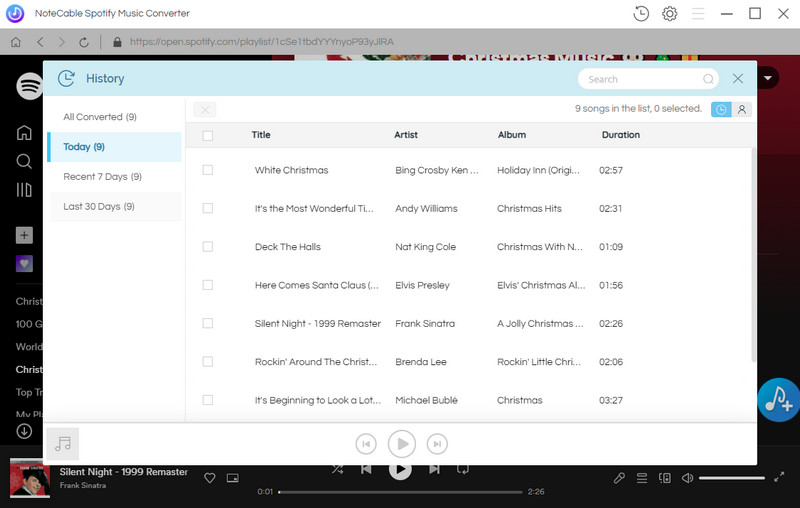Expand the Spotify account dropdown arrow
This screenshot has height=508, width=800.
coord(769,78)
